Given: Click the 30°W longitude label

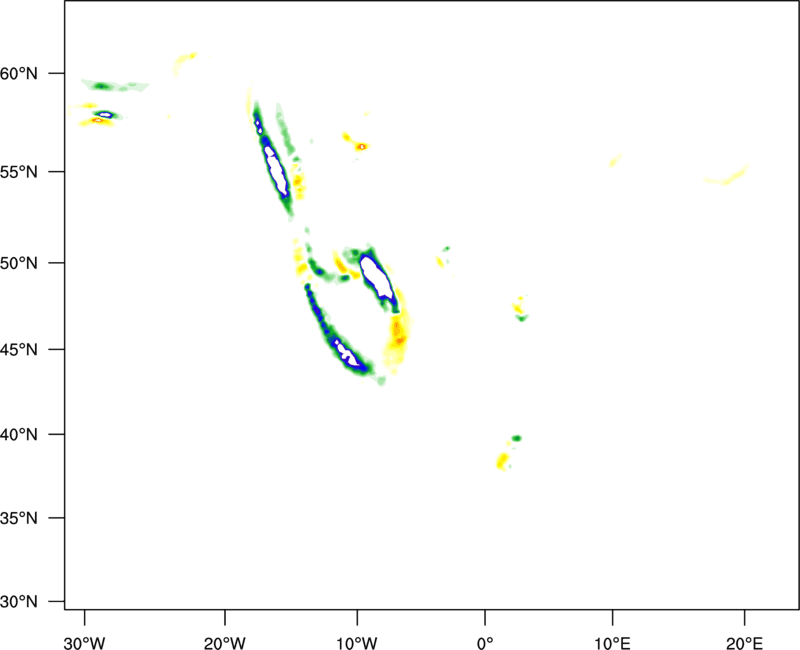Looking at the screenshot, I should [85, 643].
